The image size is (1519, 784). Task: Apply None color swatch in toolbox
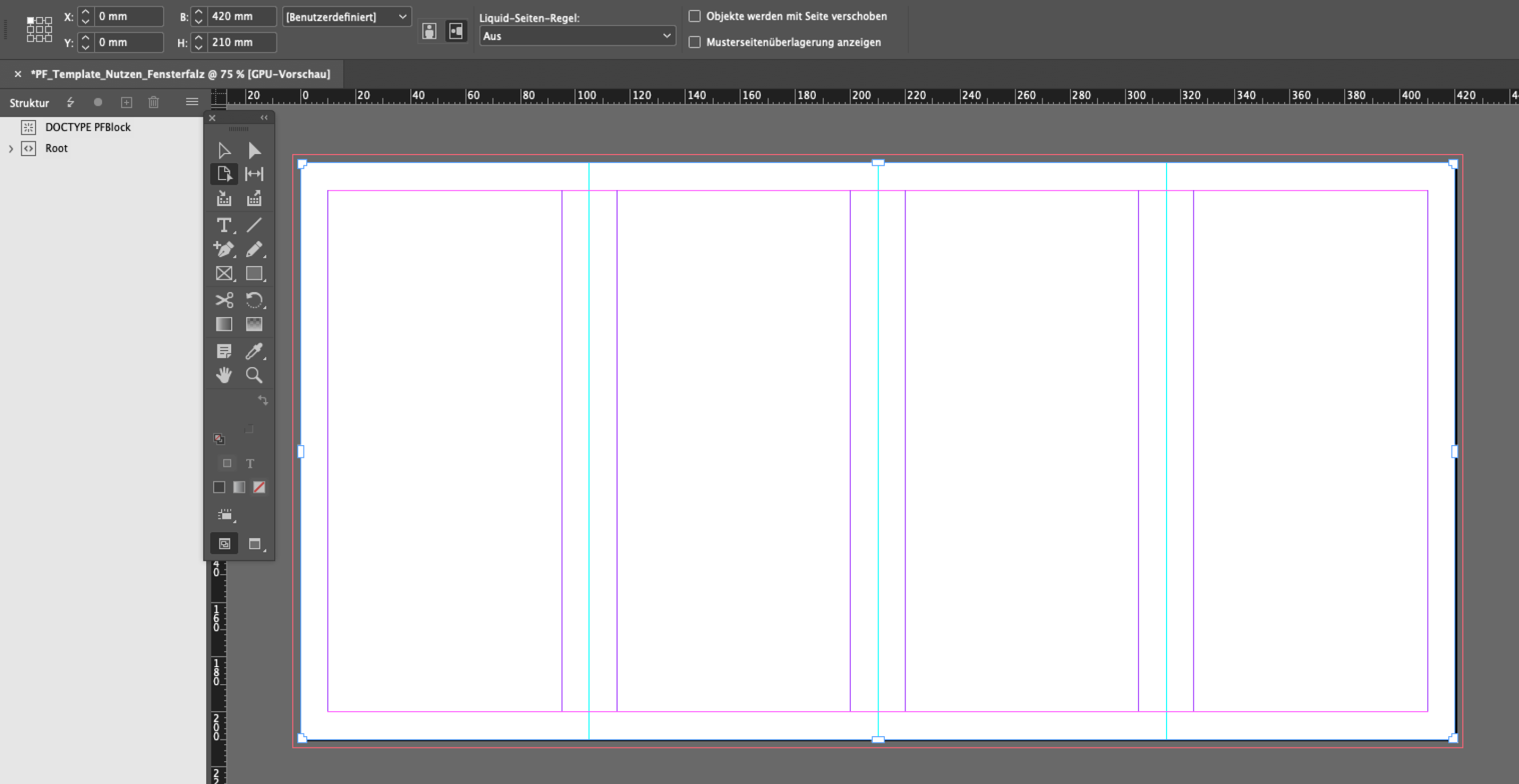pos(259,487)
